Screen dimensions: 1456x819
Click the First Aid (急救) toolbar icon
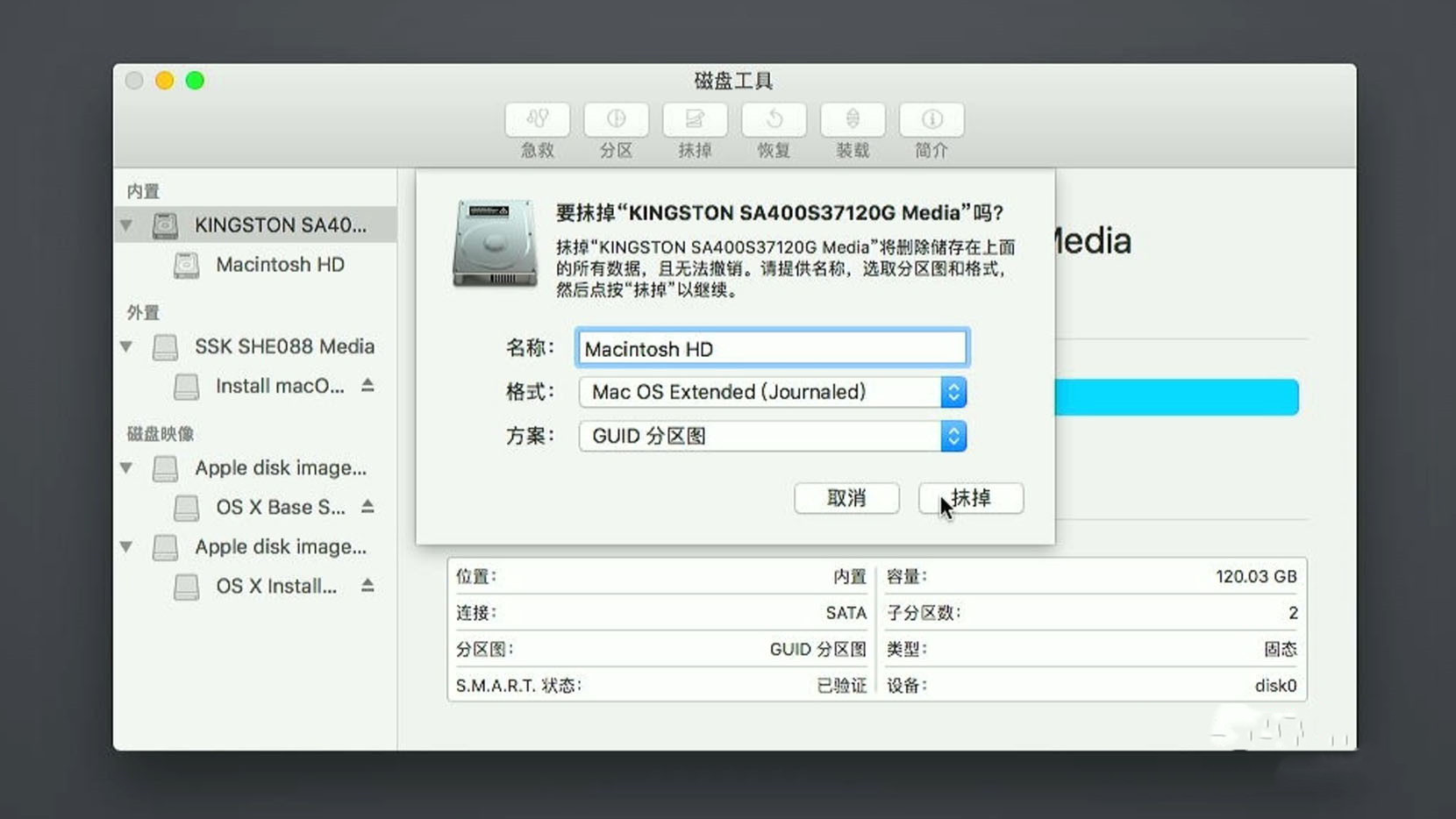pyautogui.click(x=537, y=120)
